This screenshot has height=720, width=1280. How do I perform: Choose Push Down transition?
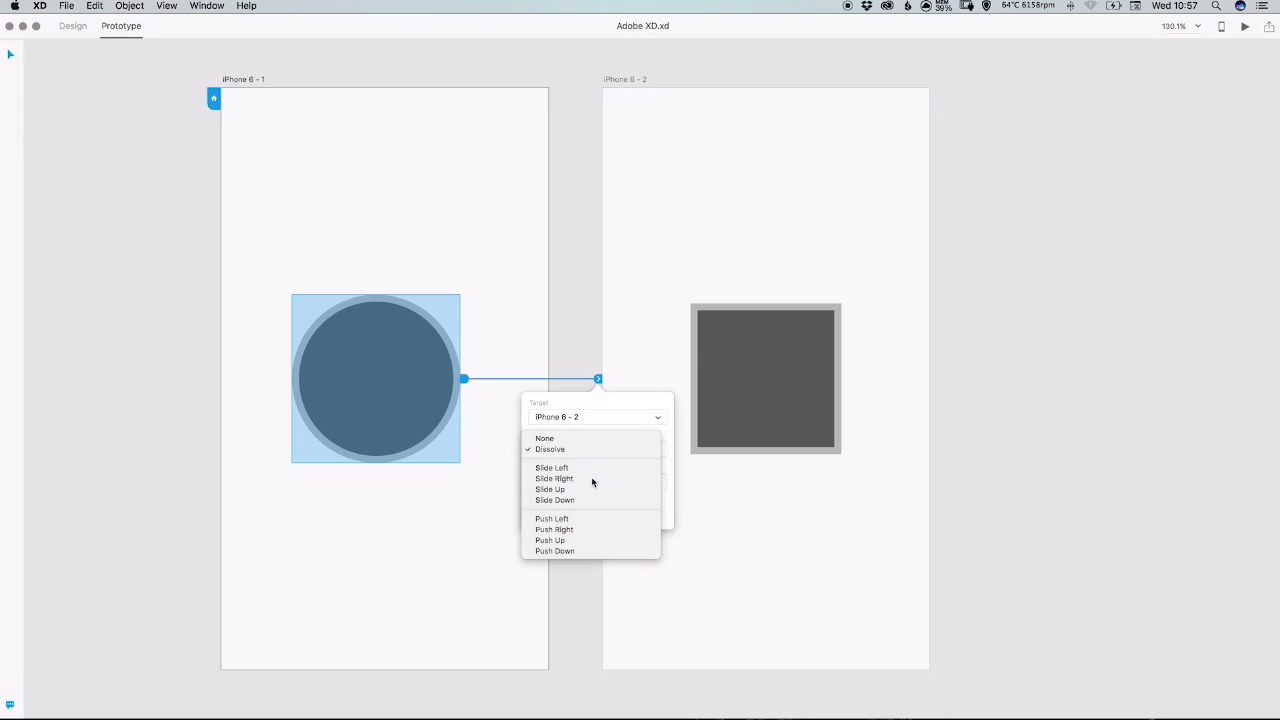click(591, 551)
